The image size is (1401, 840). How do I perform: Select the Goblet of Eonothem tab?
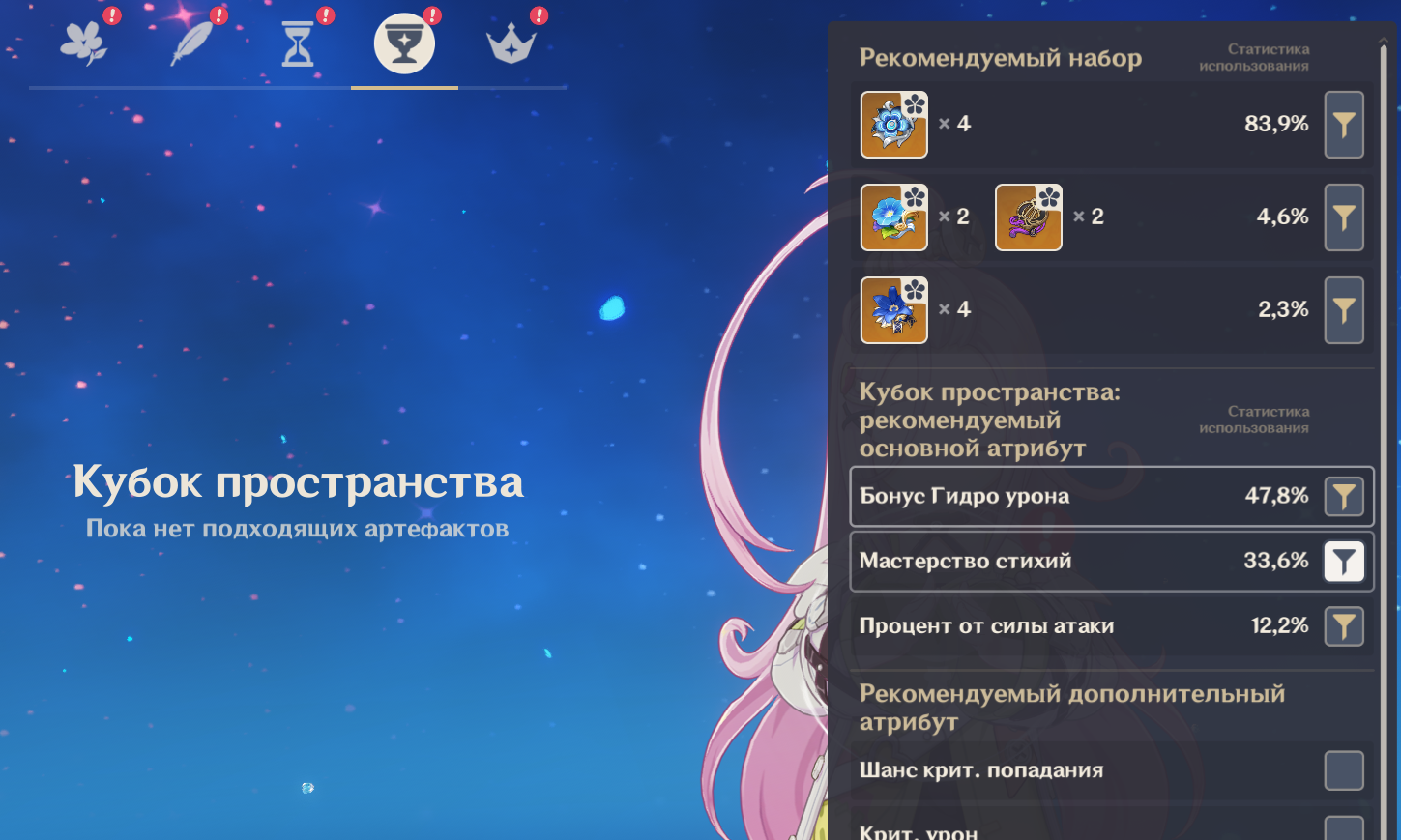coord(404,44)
